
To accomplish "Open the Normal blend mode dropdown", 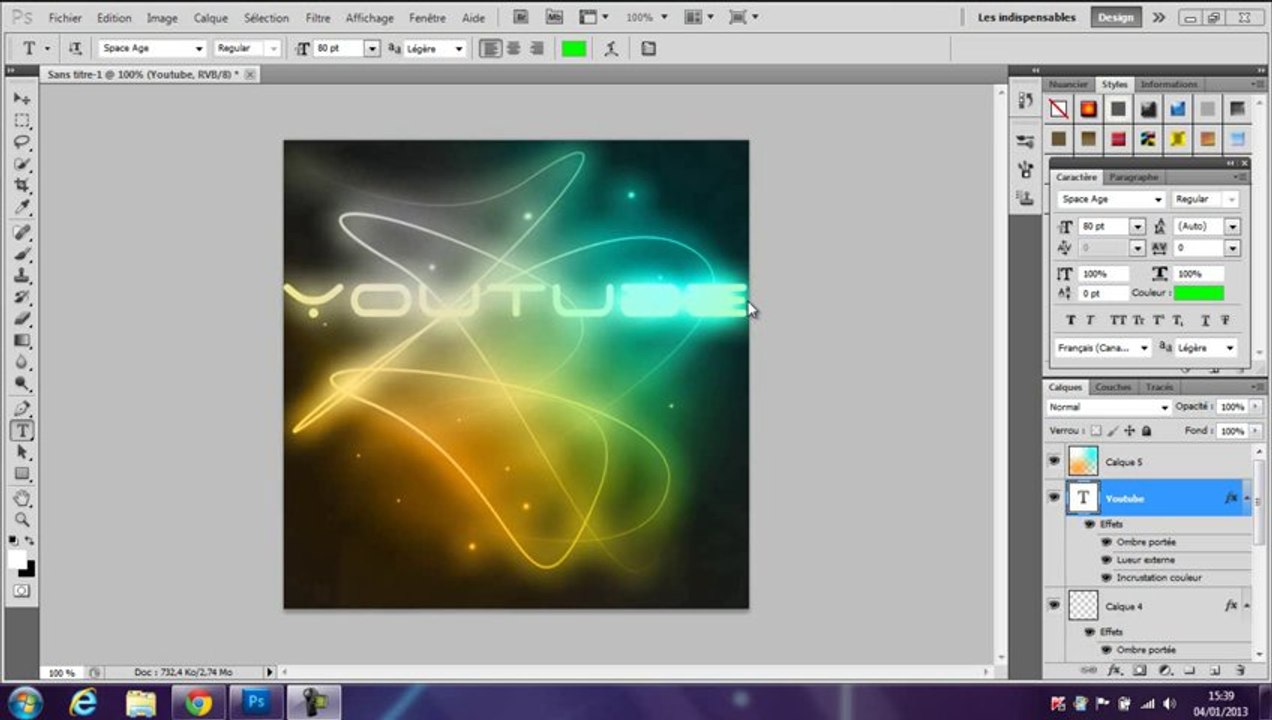I will coord(1164,407).
